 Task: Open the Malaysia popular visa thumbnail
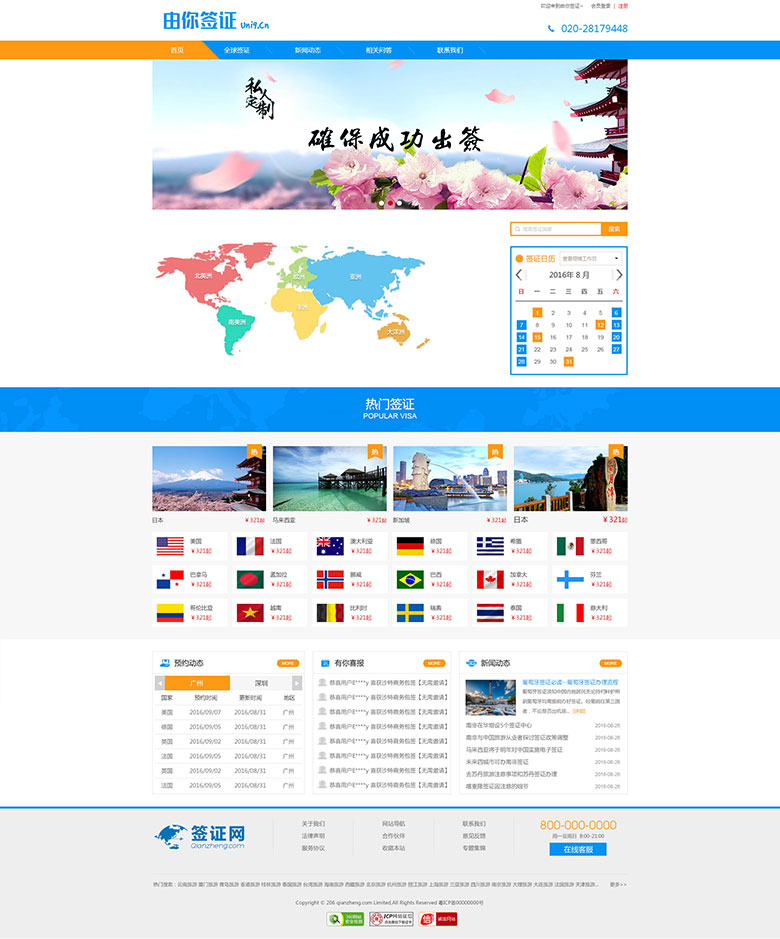point(329,479)
